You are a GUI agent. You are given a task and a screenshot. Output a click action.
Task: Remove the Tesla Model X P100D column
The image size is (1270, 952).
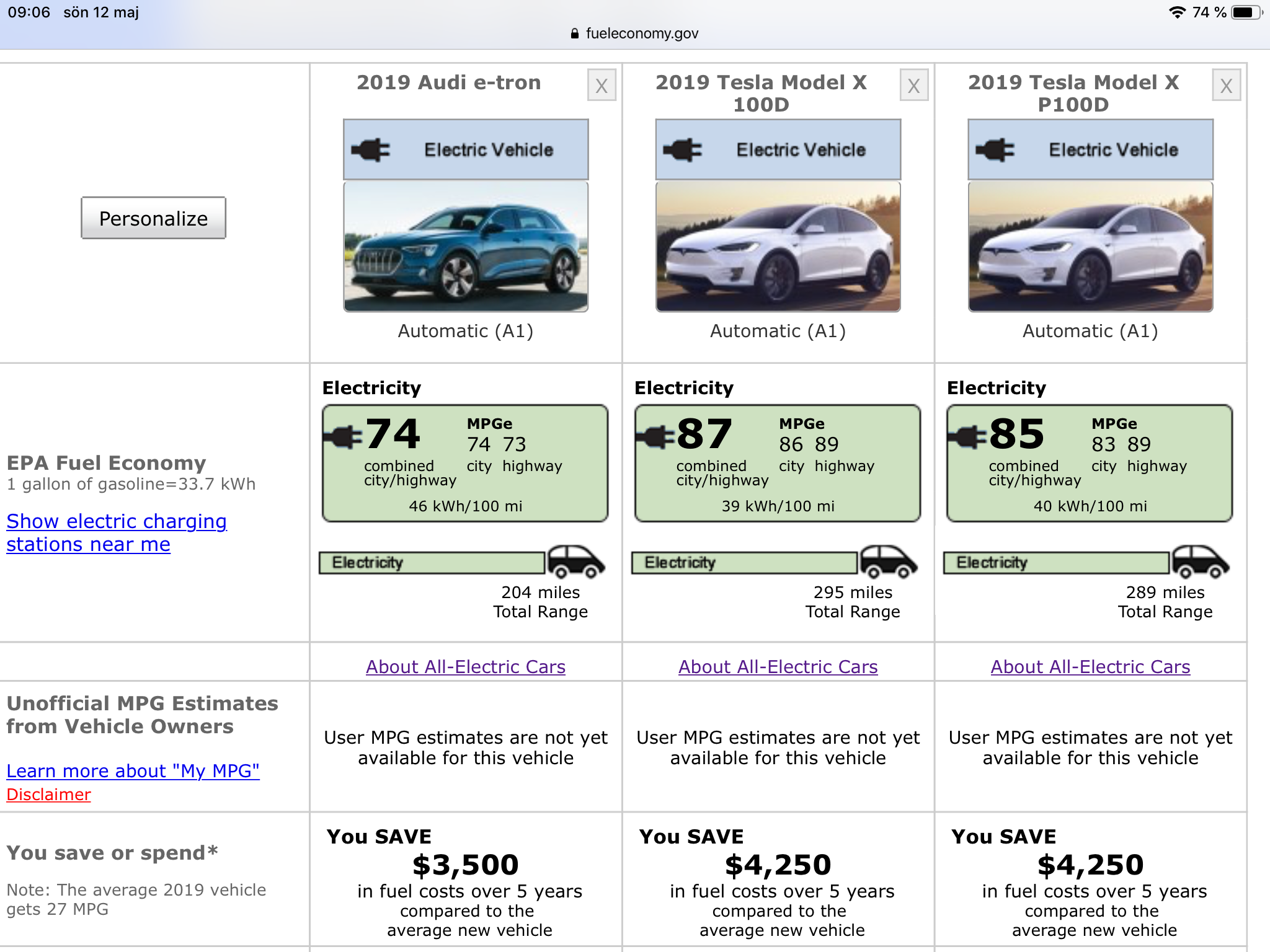1227,86
